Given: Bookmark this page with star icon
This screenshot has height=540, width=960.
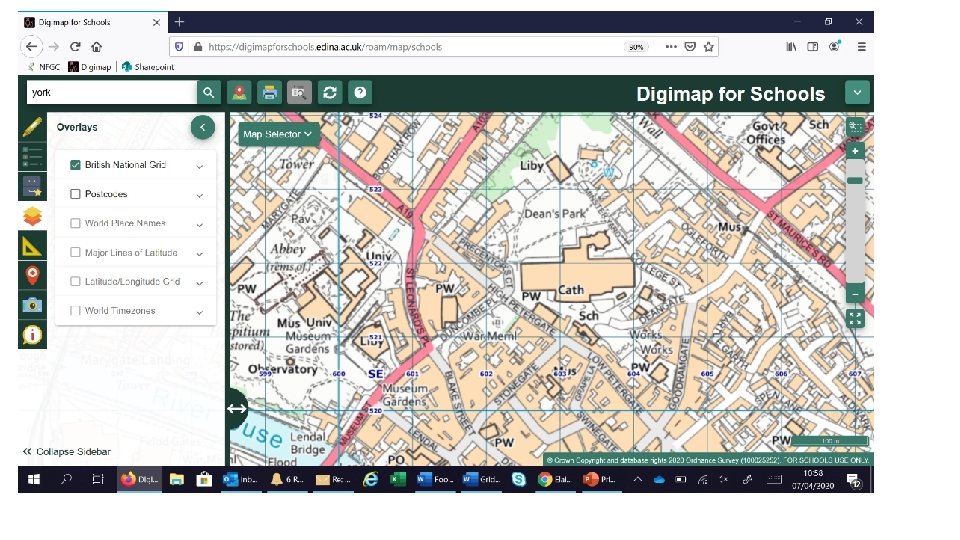Looking at the screenshot, I should pyautogui.click(x=708, y=47).
